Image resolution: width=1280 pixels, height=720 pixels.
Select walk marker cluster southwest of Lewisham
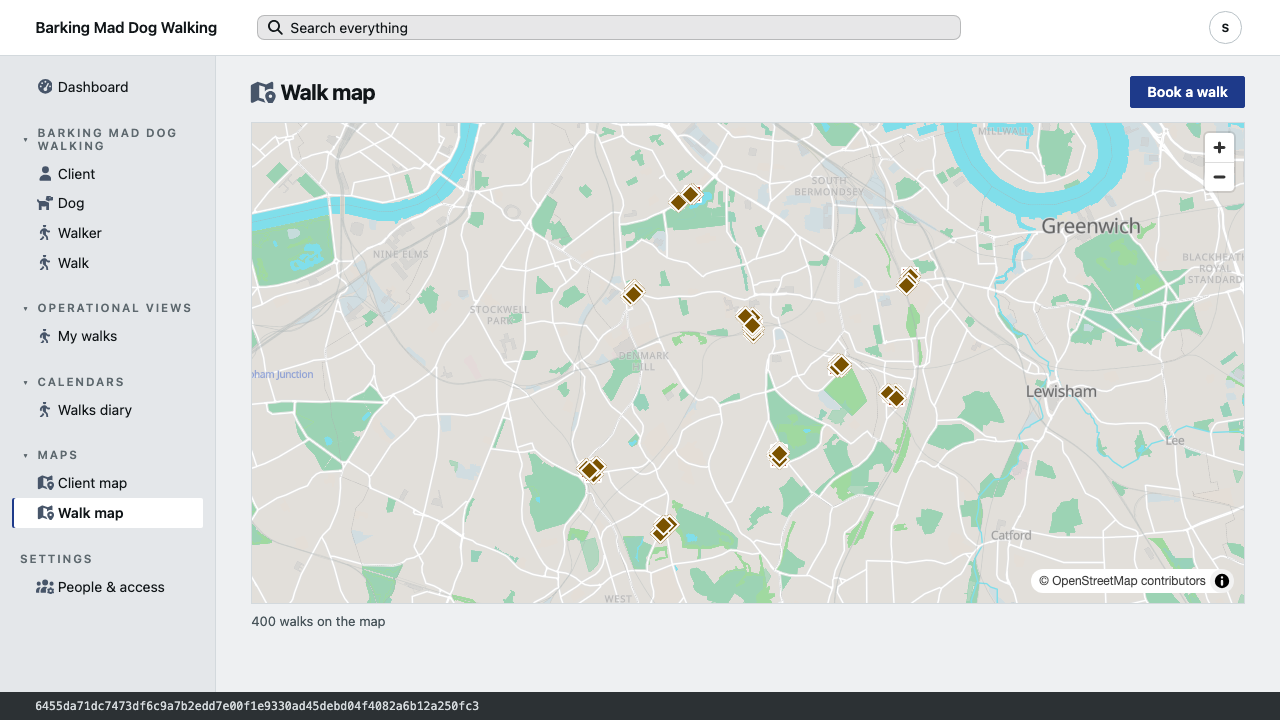892,395
